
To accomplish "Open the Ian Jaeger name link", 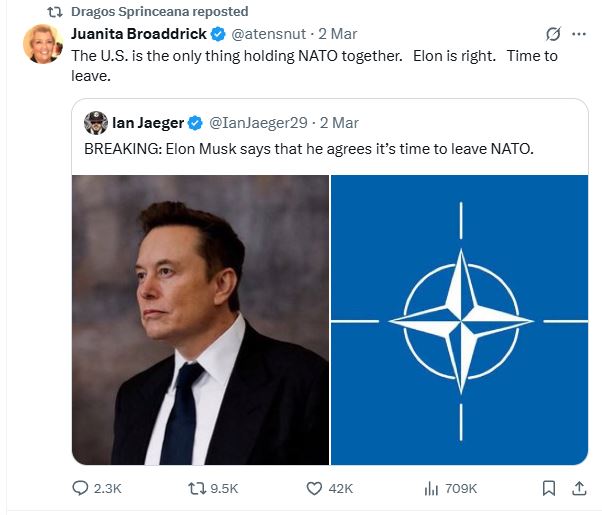I will 147,123.
